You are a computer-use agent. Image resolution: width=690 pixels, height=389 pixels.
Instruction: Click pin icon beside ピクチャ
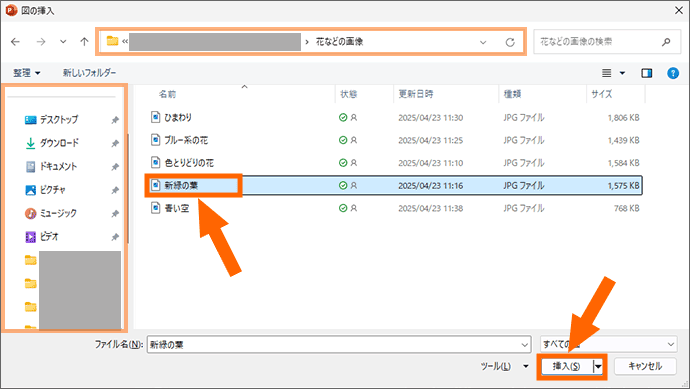115,190
